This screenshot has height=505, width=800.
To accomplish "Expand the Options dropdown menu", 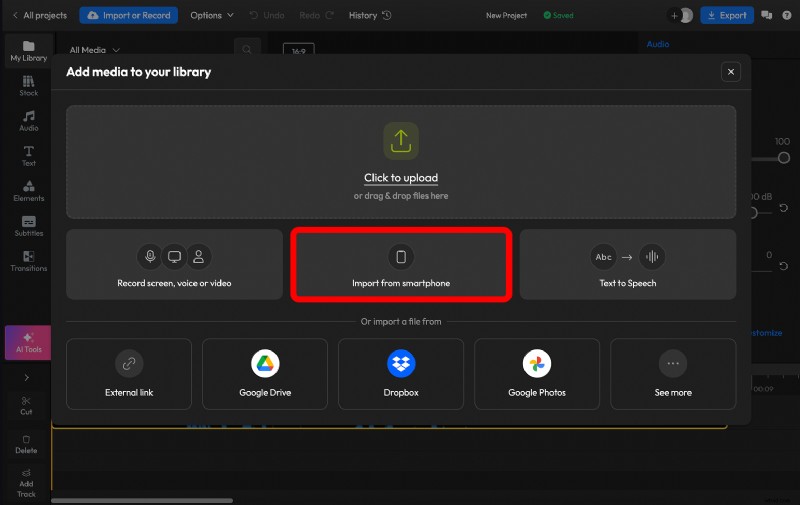I will coord(212,15).
